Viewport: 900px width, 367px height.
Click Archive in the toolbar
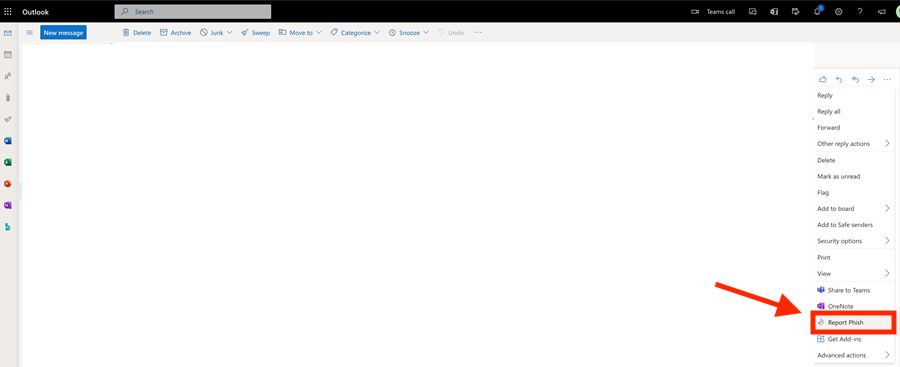pyautogui.click(x=175, y=33)
